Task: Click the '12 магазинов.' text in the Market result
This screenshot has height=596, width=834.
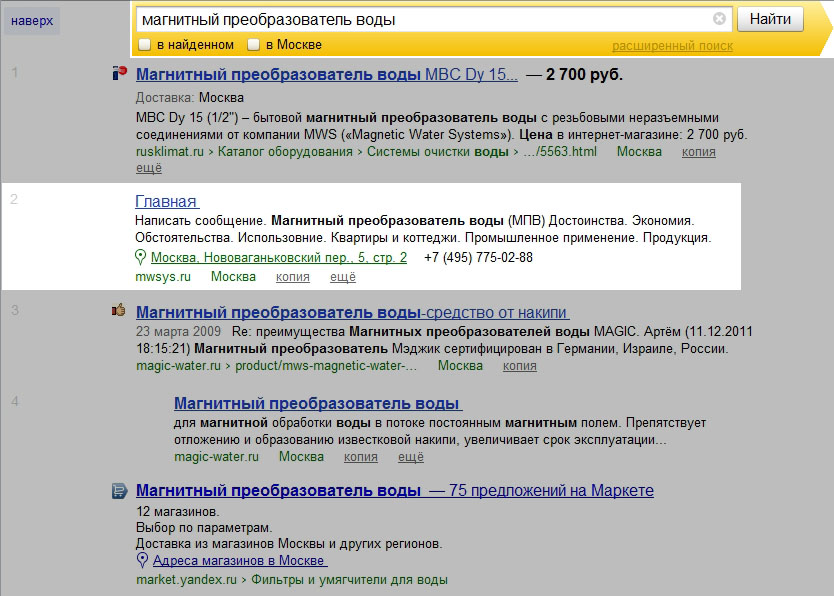Action: [178, 511]
